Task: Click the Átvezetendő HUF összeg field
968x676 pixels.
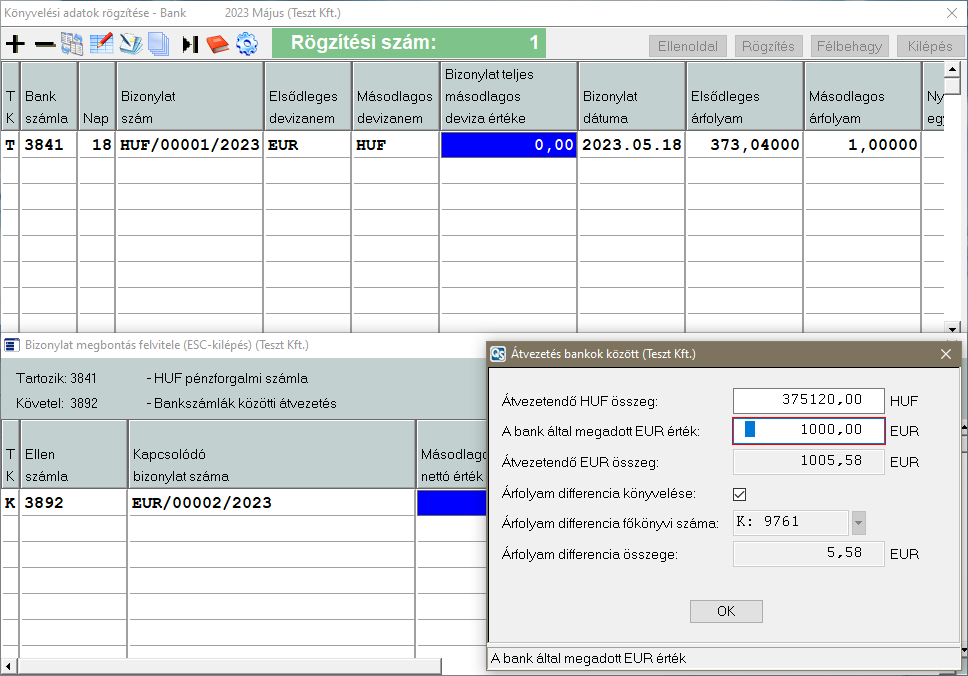Action: point(809,400)
